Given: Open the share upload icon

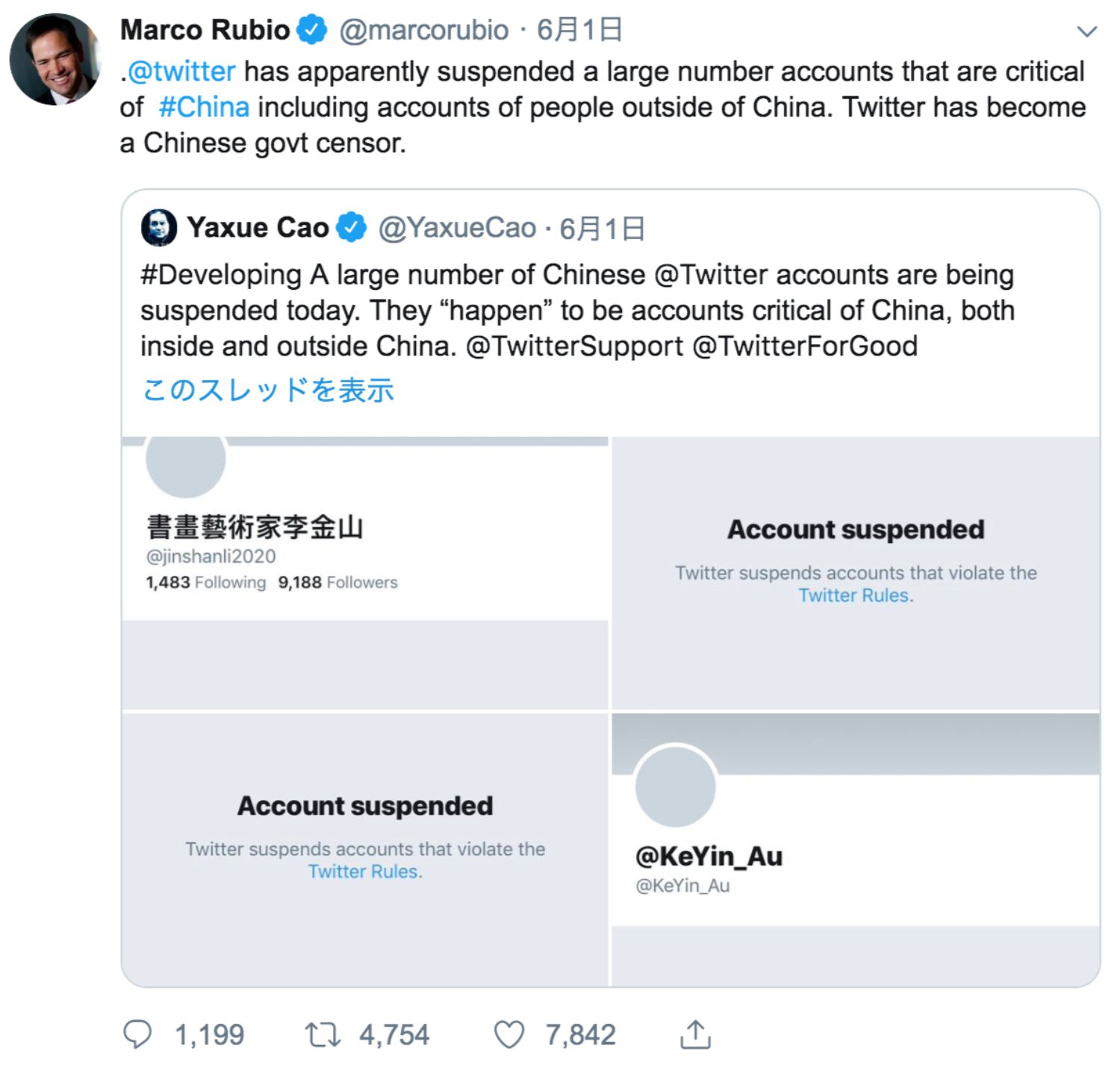Looking at the screenshot, I should [x=695, y=1034].
